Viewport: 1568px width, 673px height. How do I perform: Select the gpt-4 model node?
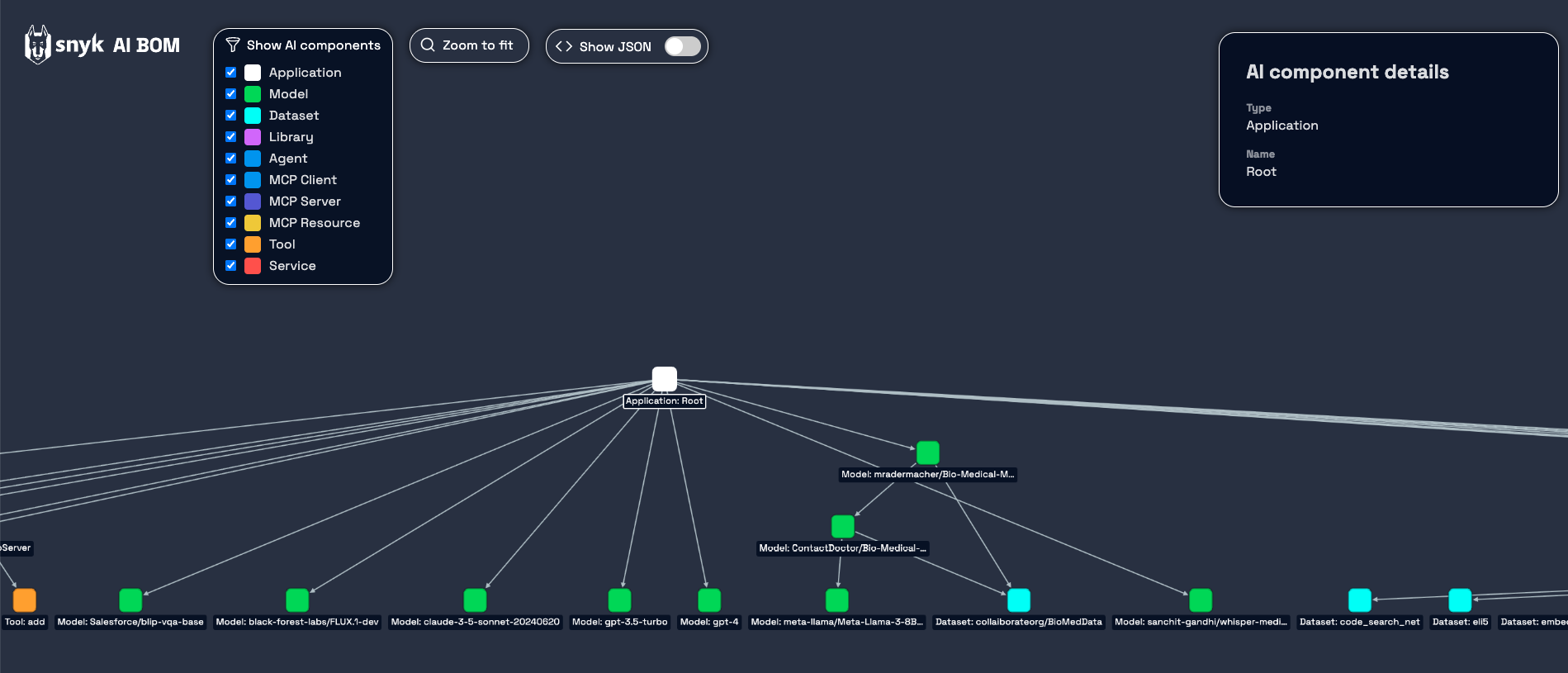click(x=709, y=600)
